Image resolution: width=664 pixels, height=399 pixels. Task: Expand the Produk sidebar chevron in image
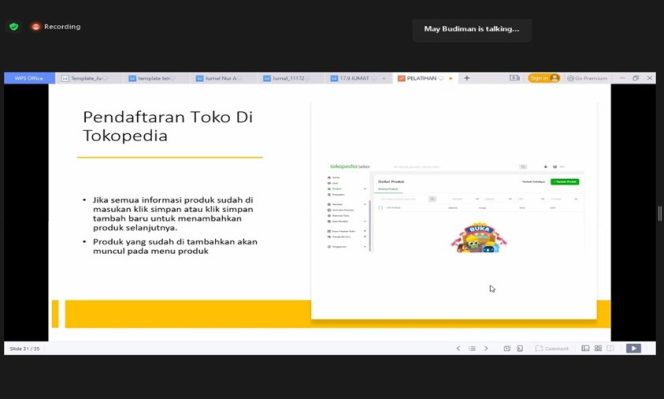(x=365, y=189)
